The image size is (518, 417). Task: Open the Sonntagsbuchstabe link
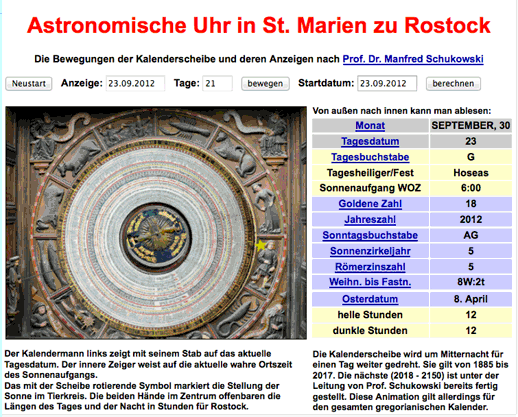point(370,235)
